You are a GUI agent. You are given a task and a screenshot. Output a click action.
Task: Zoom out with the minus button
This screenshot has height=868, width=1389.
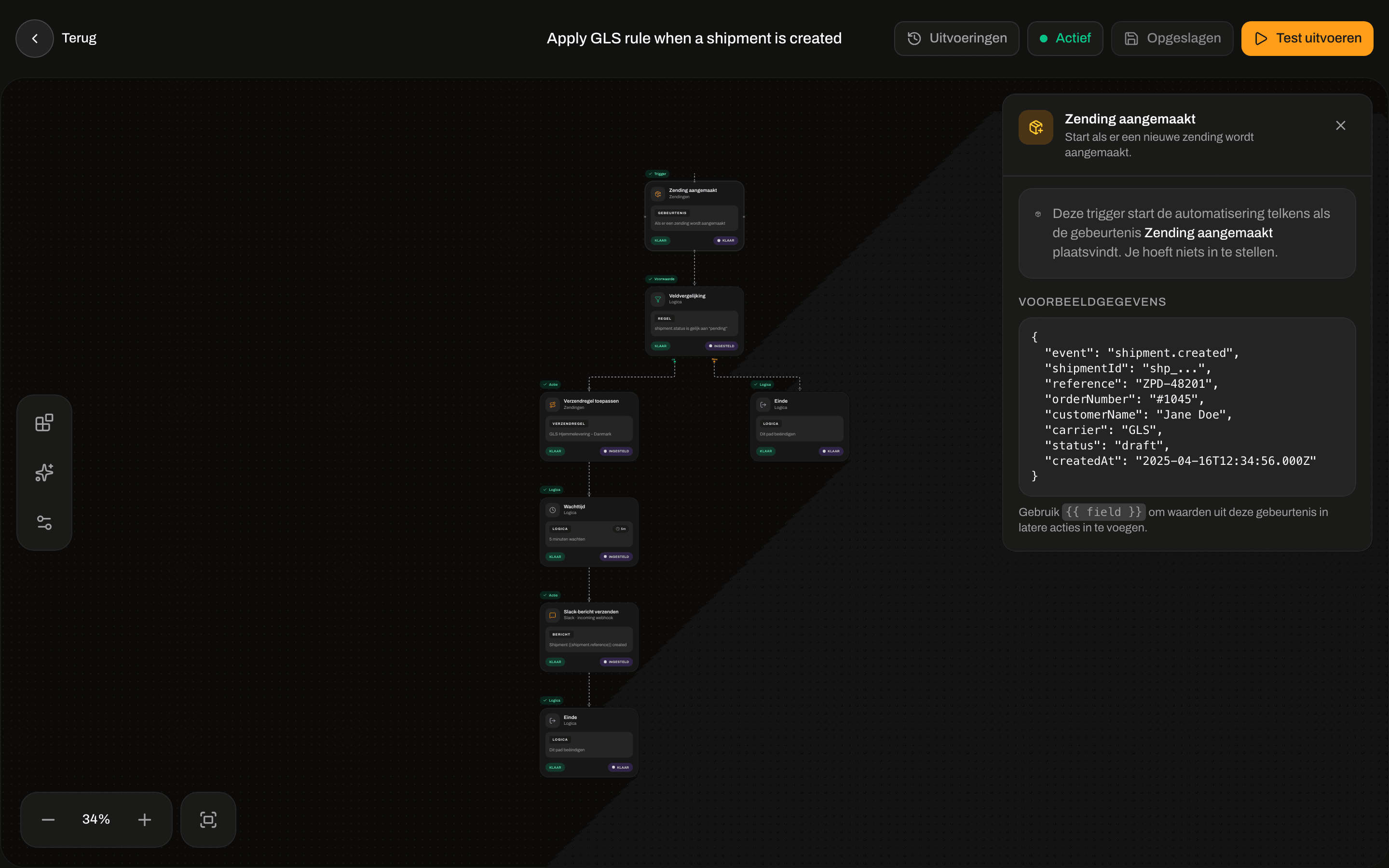pos(48,820)
